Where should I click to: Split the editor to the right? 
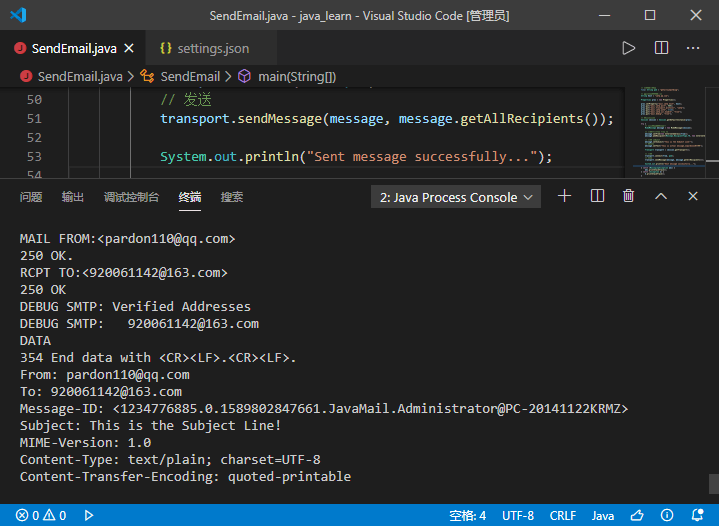point(661,48)
